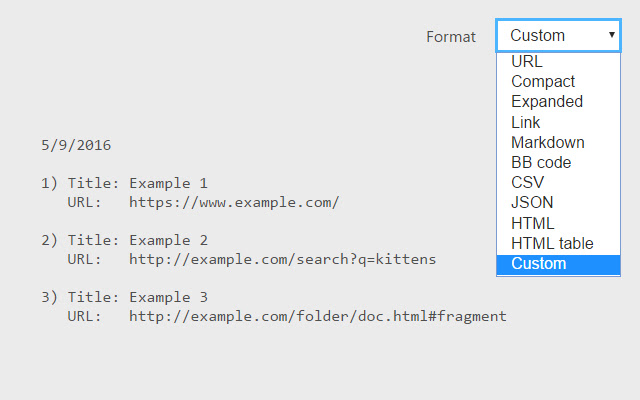Click the search?q=kittens URL text
Screen dimensions: 640x400
(x=282, y=259)
